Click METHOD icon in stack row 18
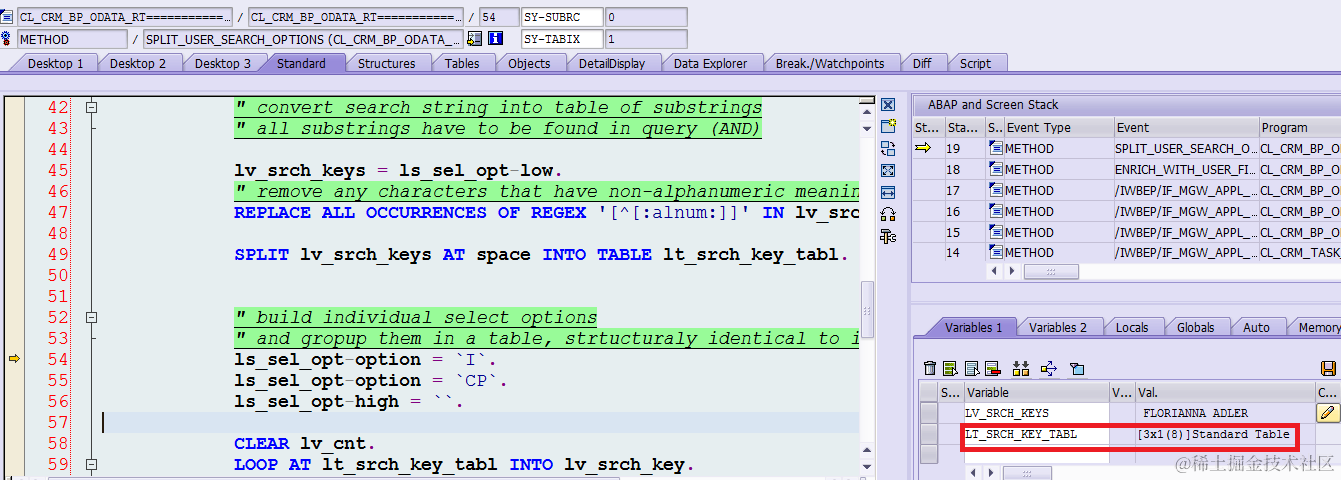The width and height of the screenshot is (1341, 480). 995,169
